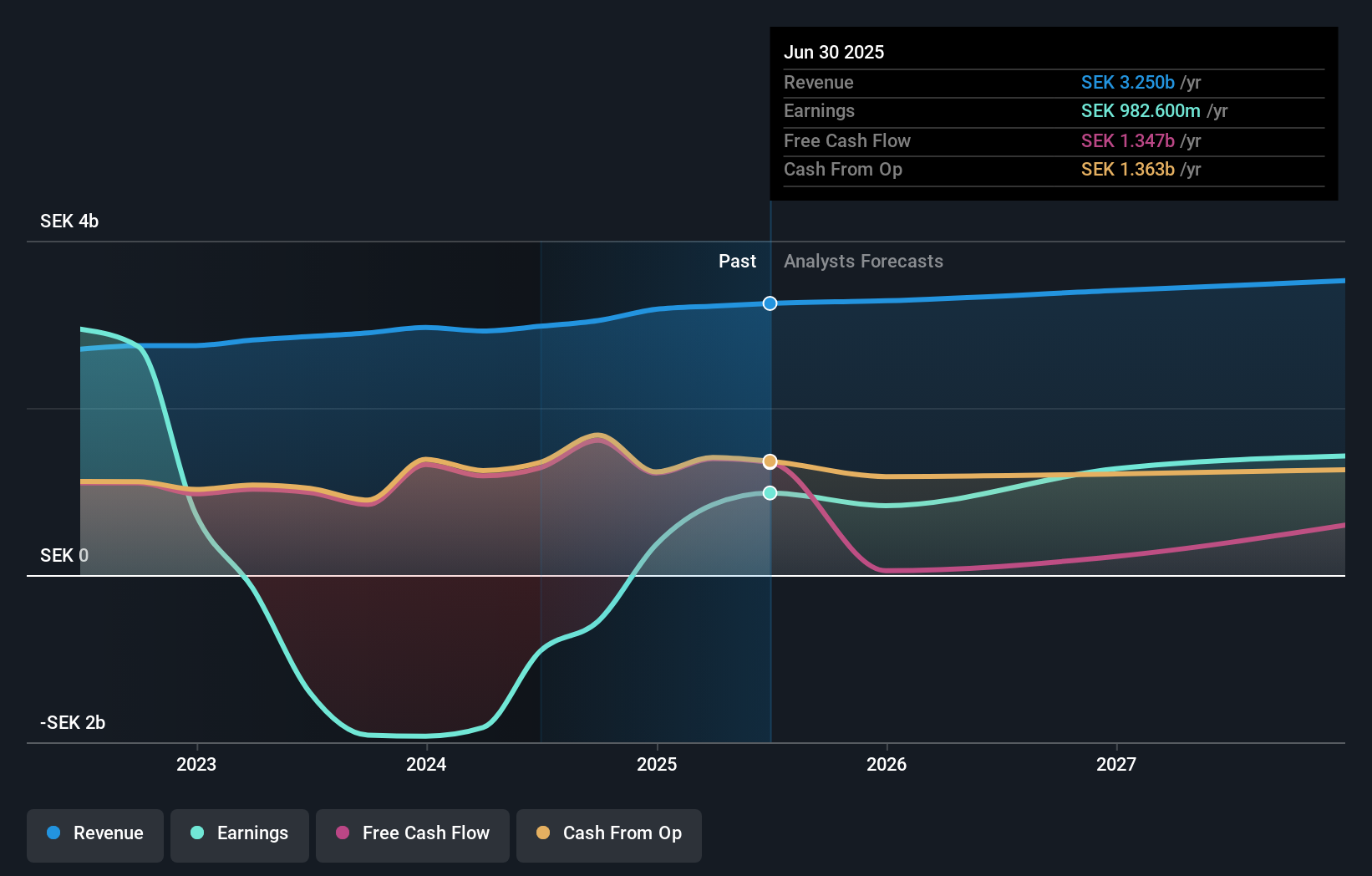Toggle the Free Cash Flow series
1372x876 pixels.
[x=413, y=835]
